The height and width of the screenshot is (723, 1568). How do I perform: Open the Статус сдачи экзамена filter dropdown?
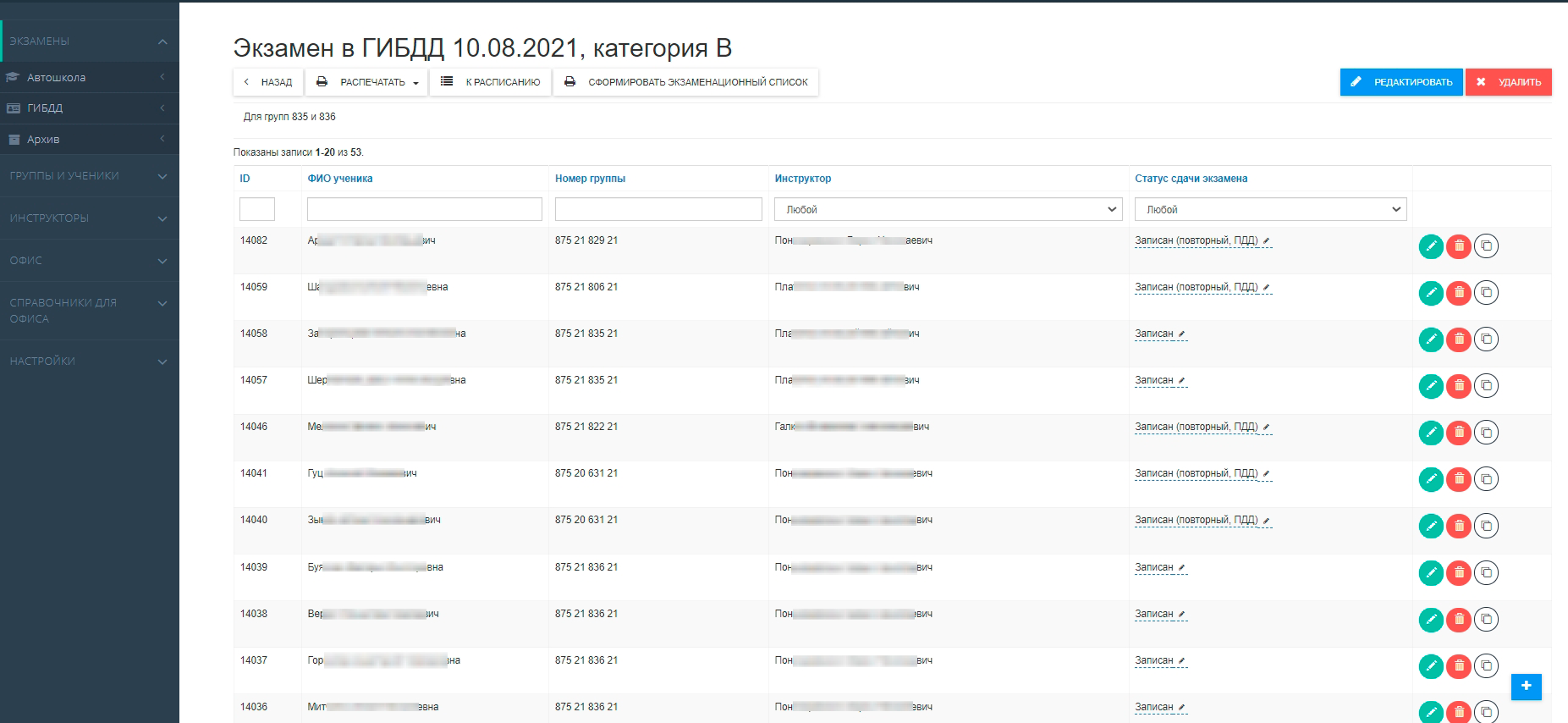tap(1270, 209)
